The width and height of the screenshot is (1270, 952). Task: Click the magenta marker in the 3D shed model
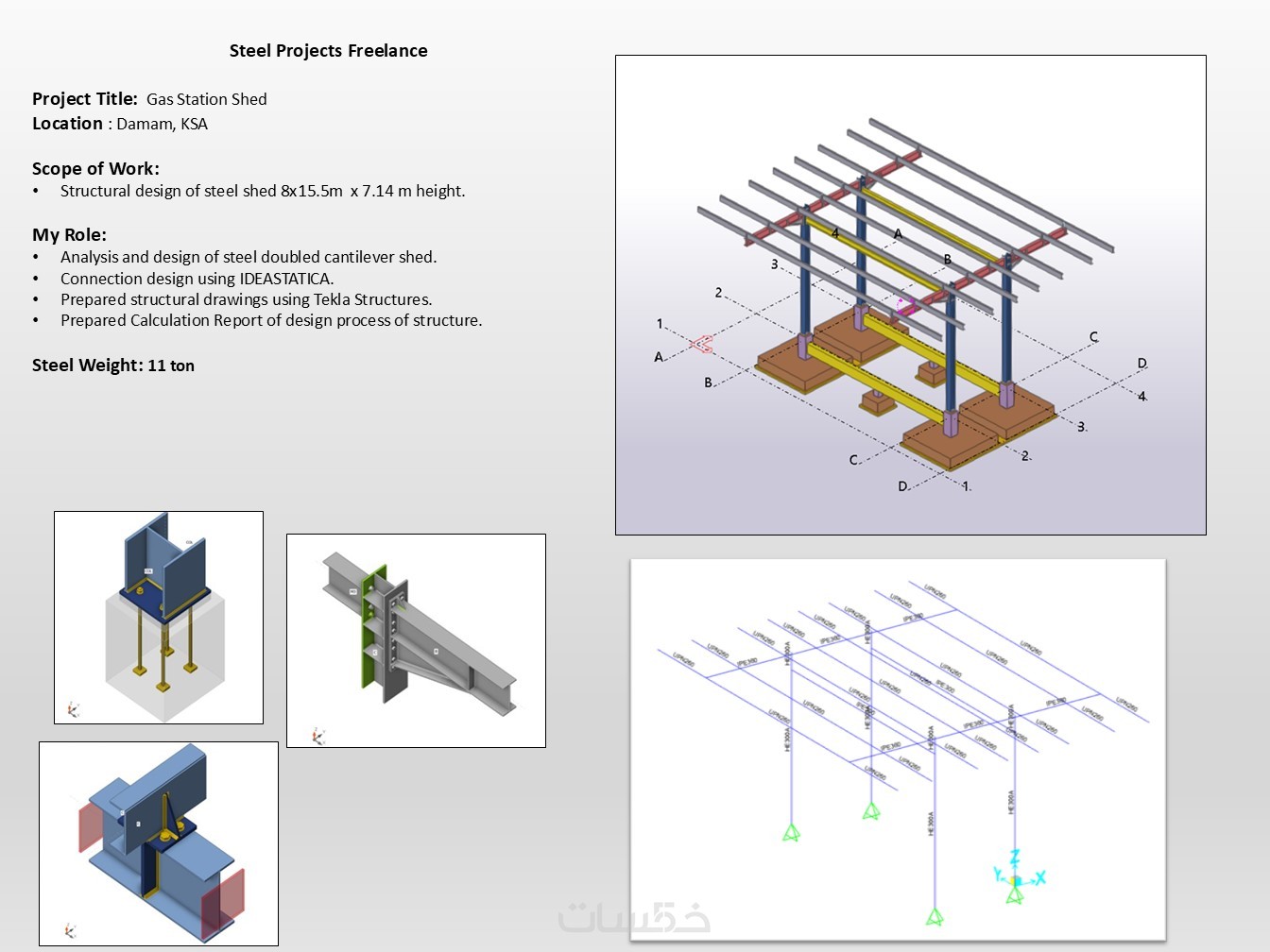tap(905, 306)
